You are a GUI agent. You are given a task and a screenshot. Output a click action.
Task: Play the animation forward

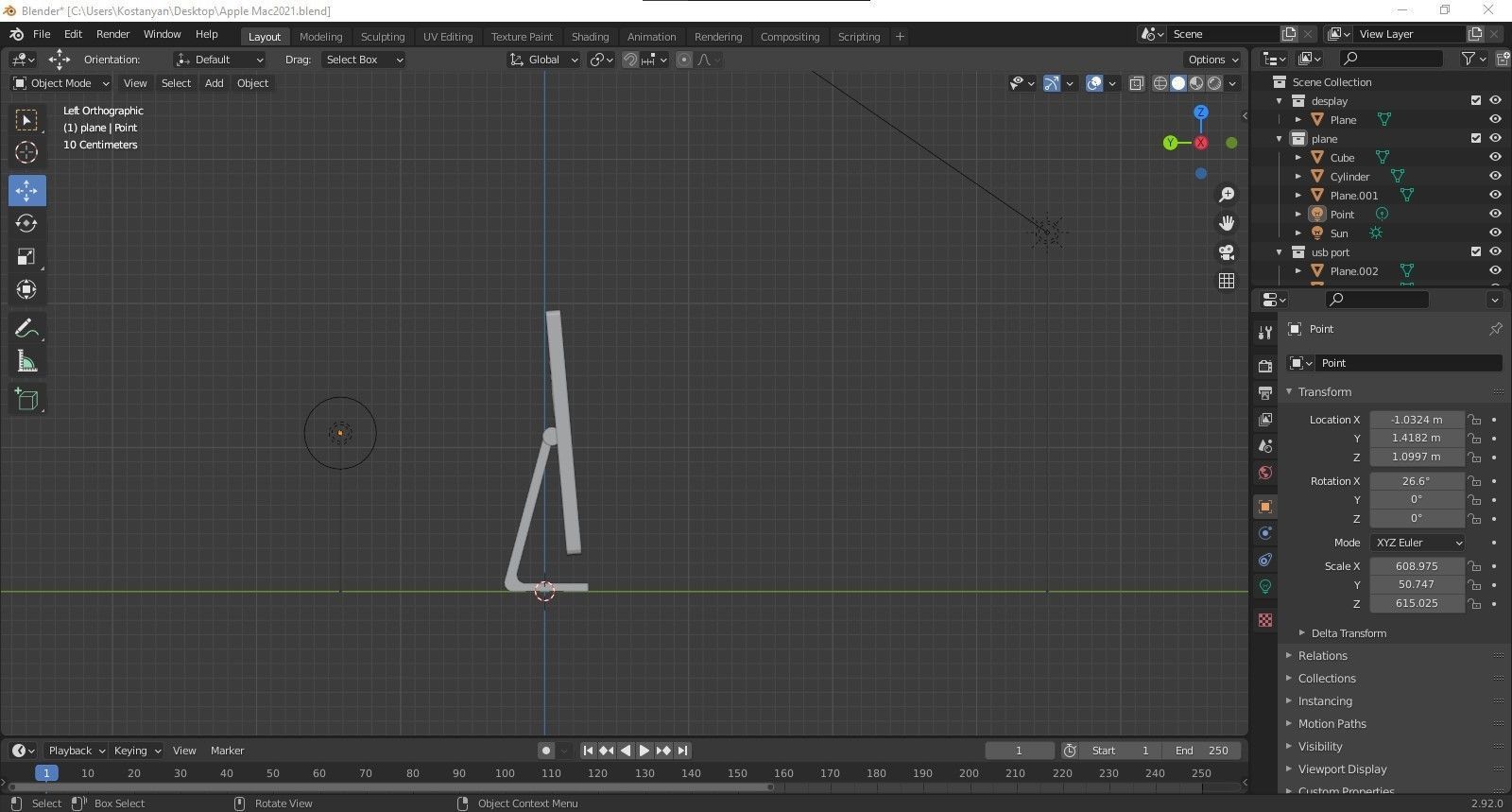pos(644,751)
